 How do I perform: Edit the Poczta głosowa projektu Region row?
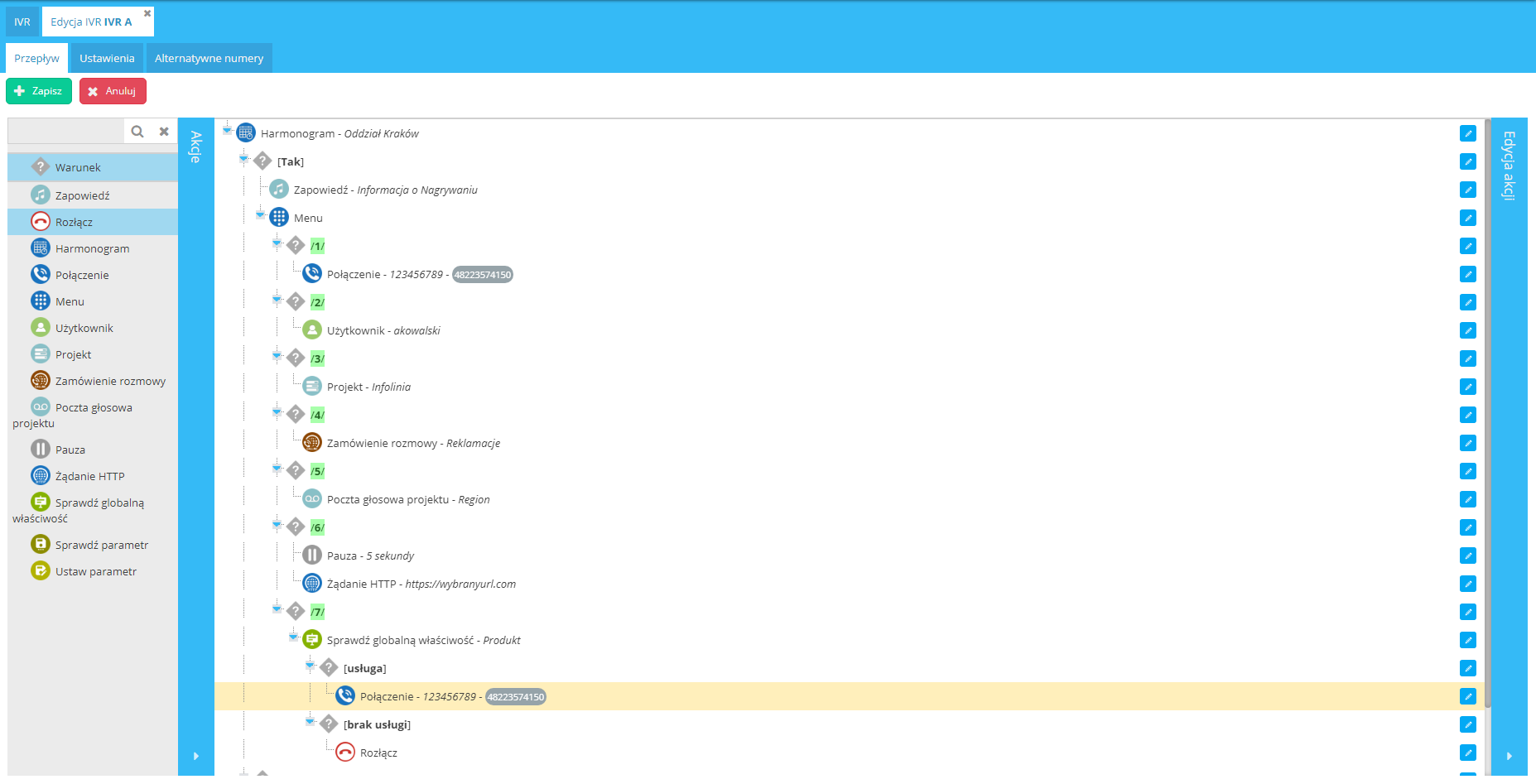point(1468,499)
